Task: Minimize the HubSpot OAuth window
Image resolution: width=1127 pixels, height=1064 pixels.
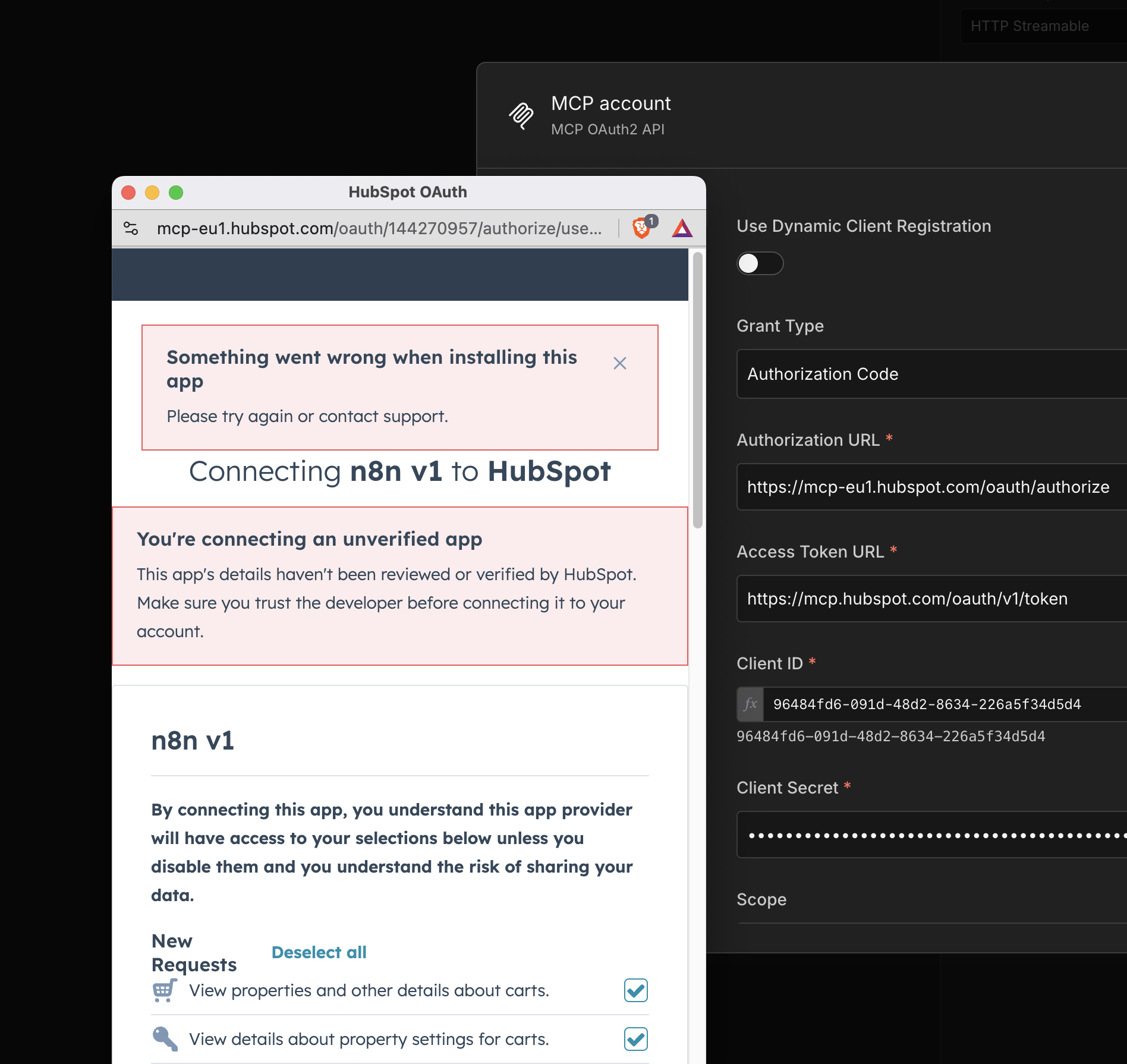Action: [x=152, y=193]
